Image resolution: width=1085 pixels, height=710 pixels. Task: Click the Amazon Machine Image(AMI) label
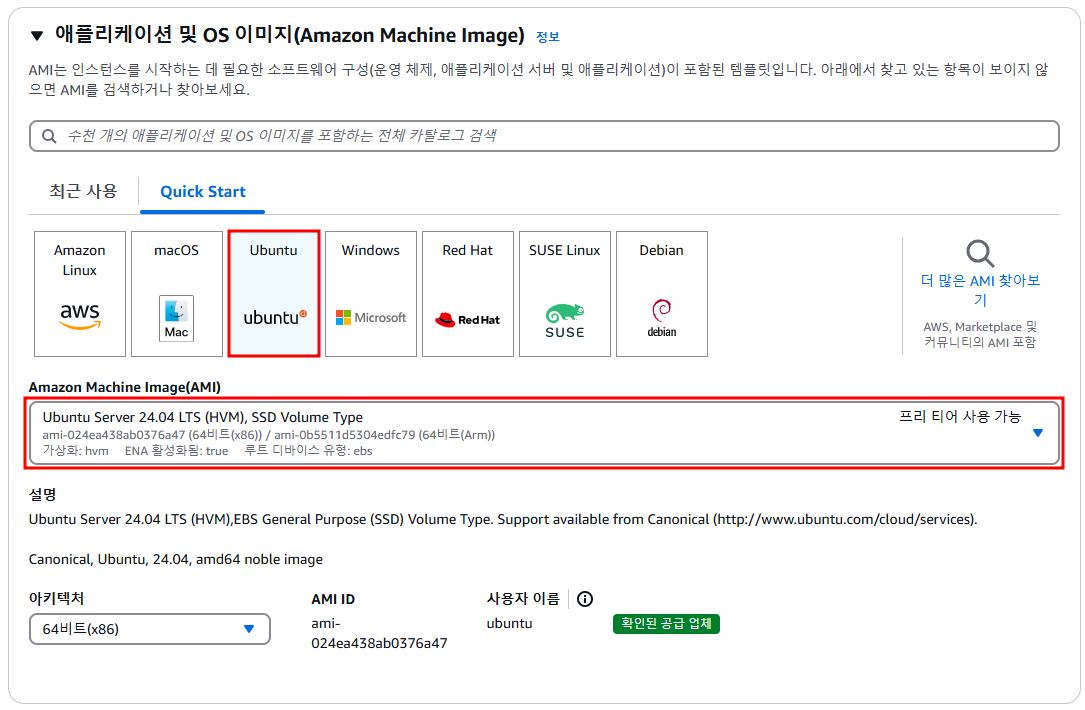pyautogui.click(x=125, y=388)
